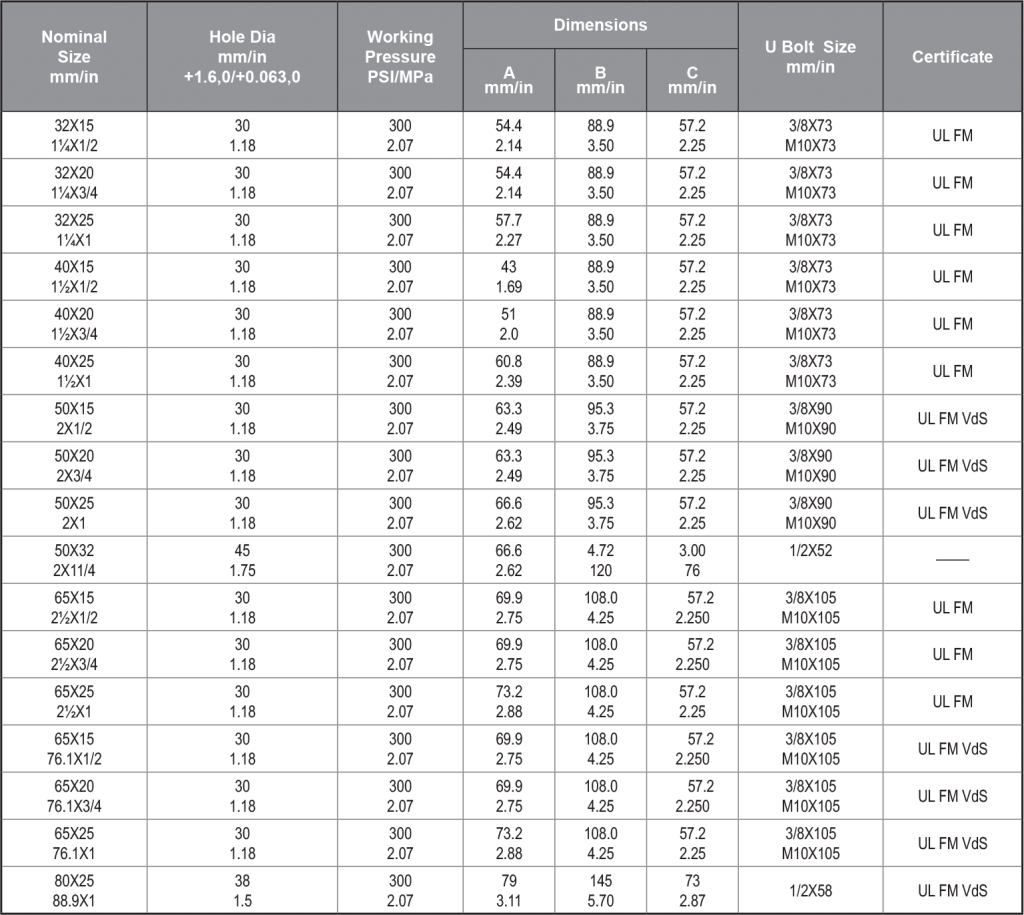Select the 65X20 76.1X3/4 size cell

click(74, 796)
